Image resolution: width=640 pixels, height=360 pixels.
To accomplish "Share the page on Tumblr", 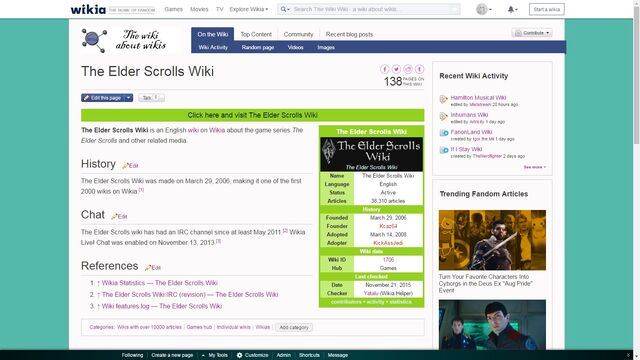I will pos(419,69).
